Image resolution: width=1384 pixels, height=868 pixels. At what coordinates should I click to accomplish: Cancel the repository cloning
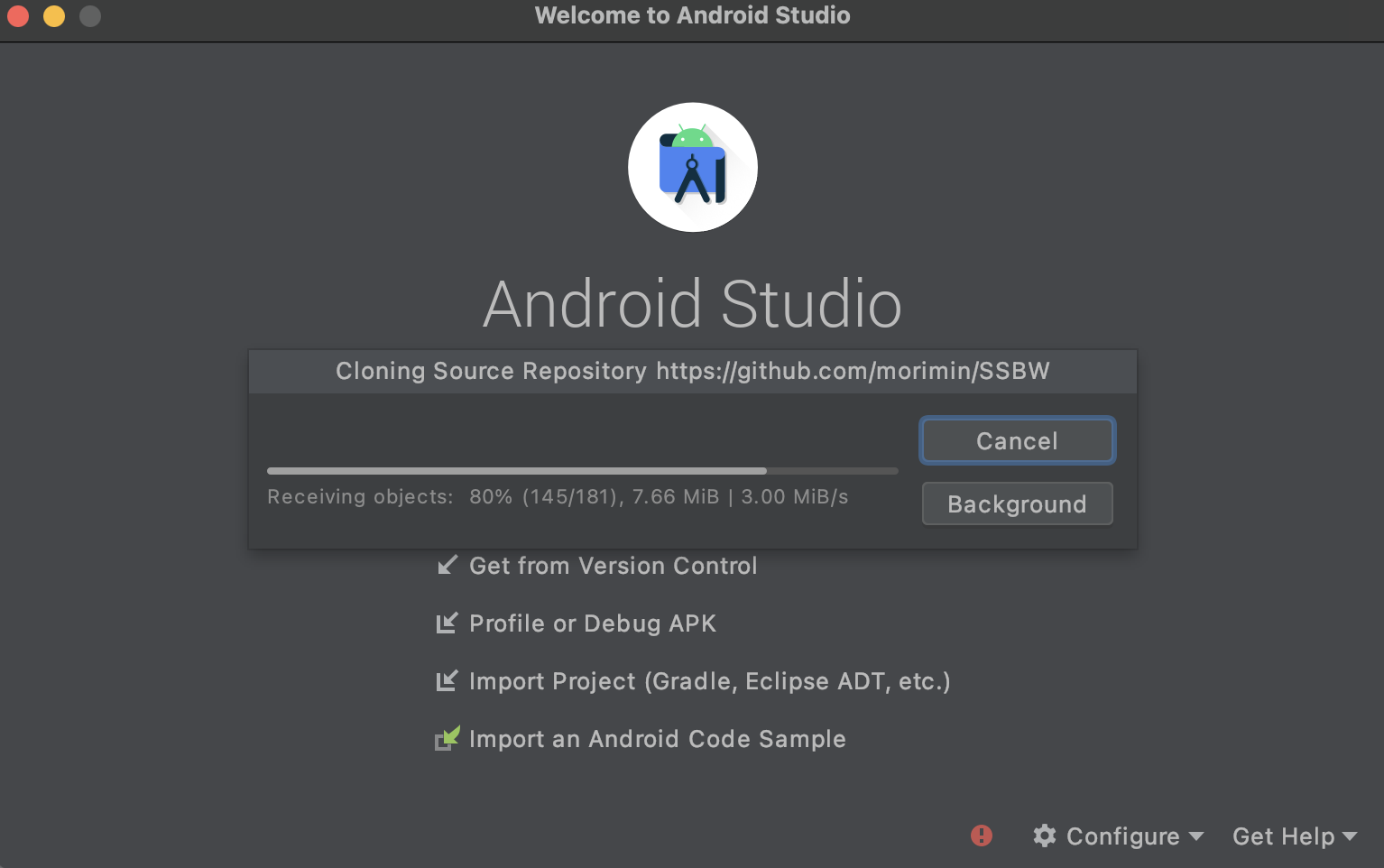(x=1017, y=440)
